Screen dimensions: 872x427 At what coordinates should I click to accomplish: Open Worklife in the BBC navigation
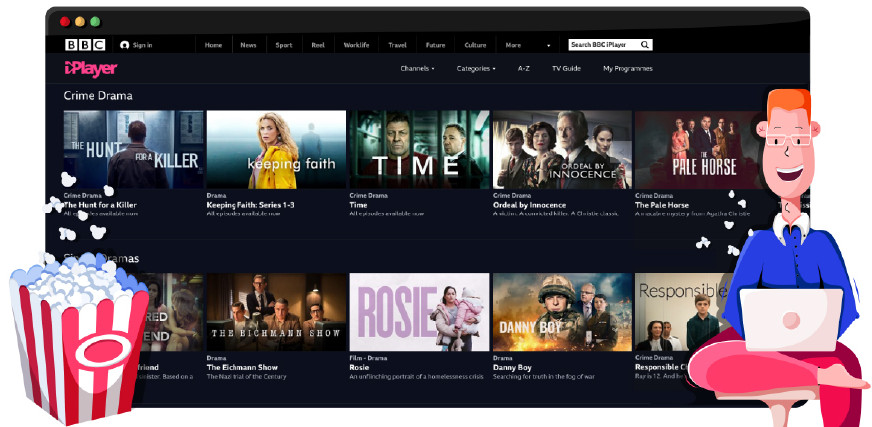pos(356,45)
